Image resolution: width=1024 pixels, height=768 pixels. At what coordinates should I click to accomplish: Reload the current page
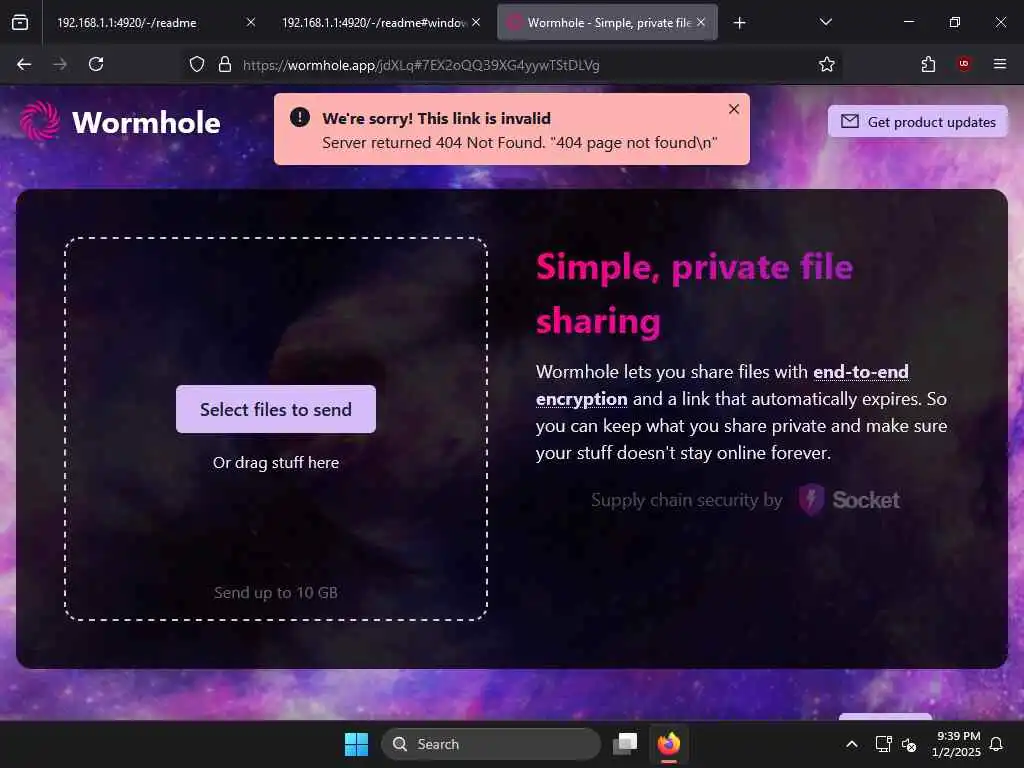pyautogui.click(x=96, y=64)
